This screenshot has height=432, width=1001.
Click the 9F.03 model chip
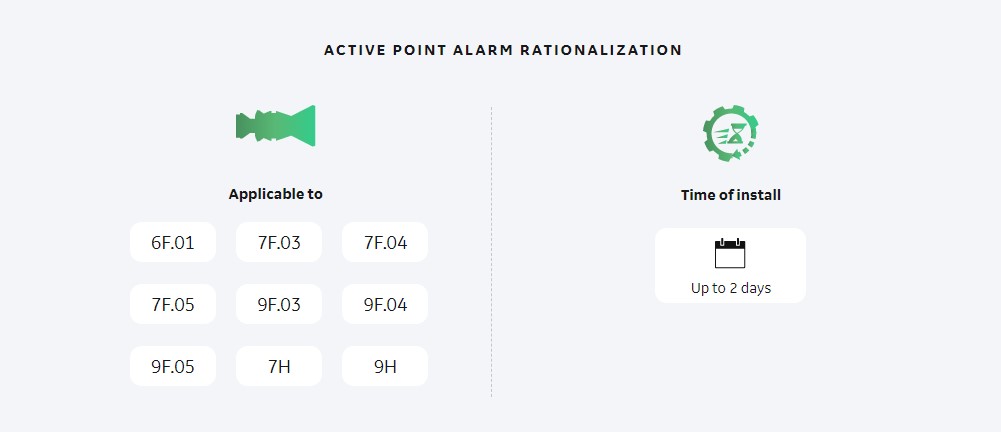tap(278, 304)
